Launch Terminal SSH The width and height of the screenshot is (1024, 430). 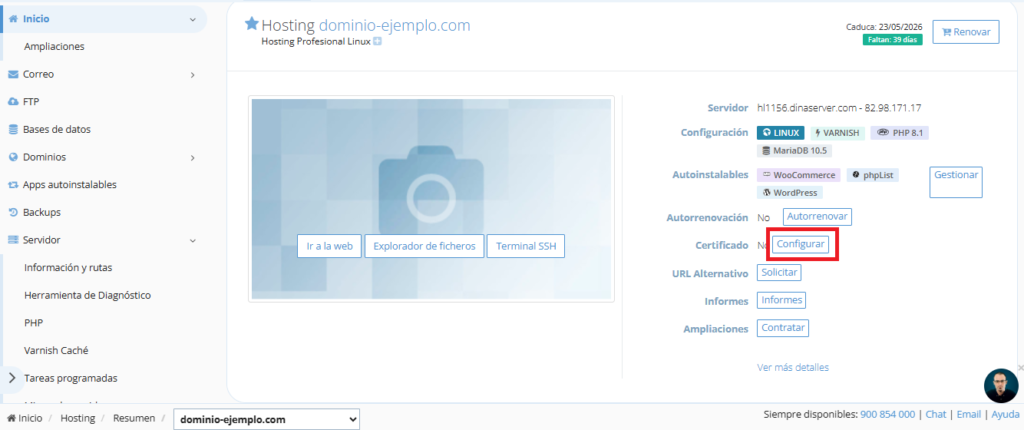[x=526, y=246]
